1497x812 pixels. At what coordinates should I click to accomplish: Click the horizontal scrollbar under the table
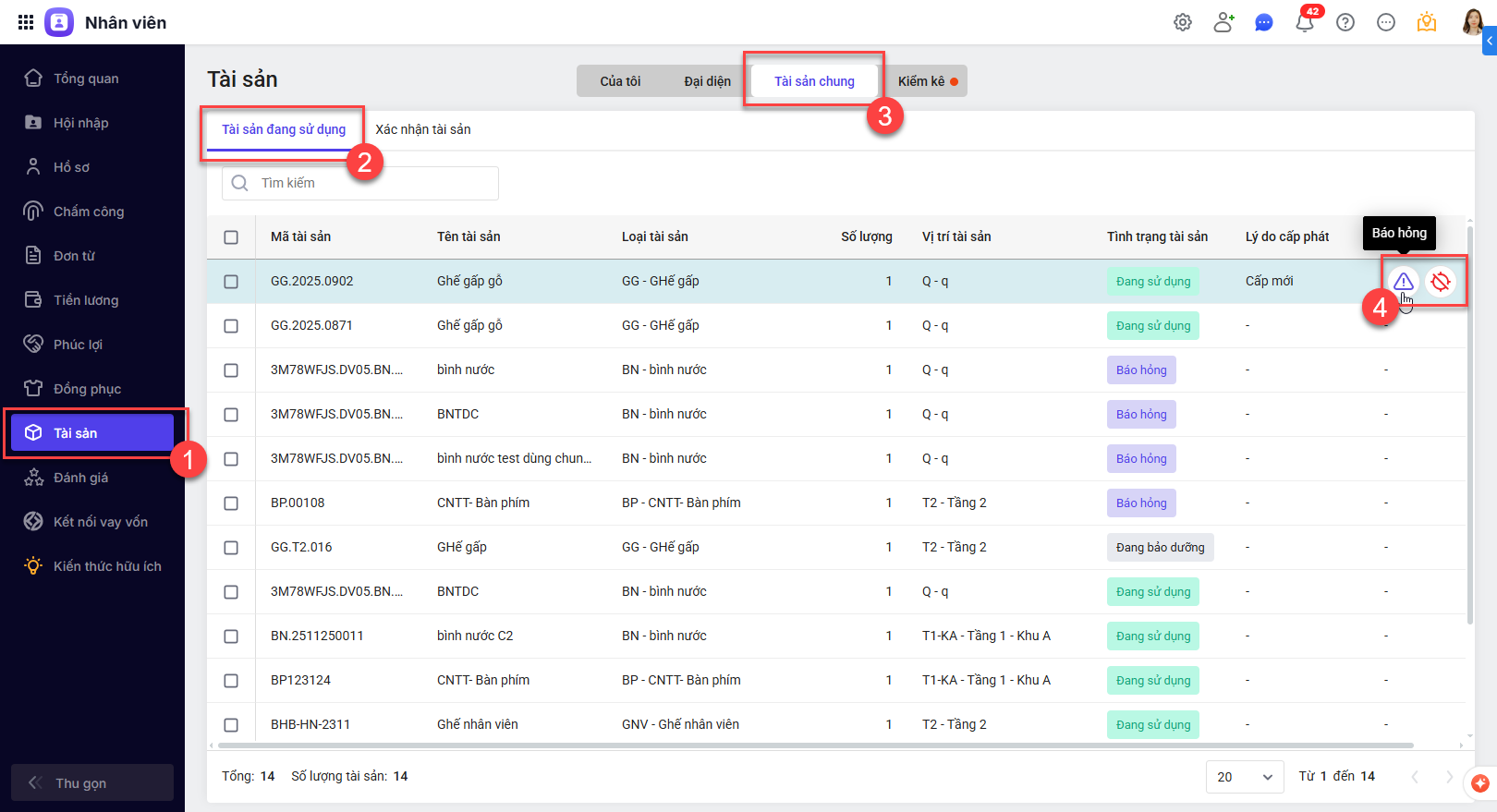[813, 745]
